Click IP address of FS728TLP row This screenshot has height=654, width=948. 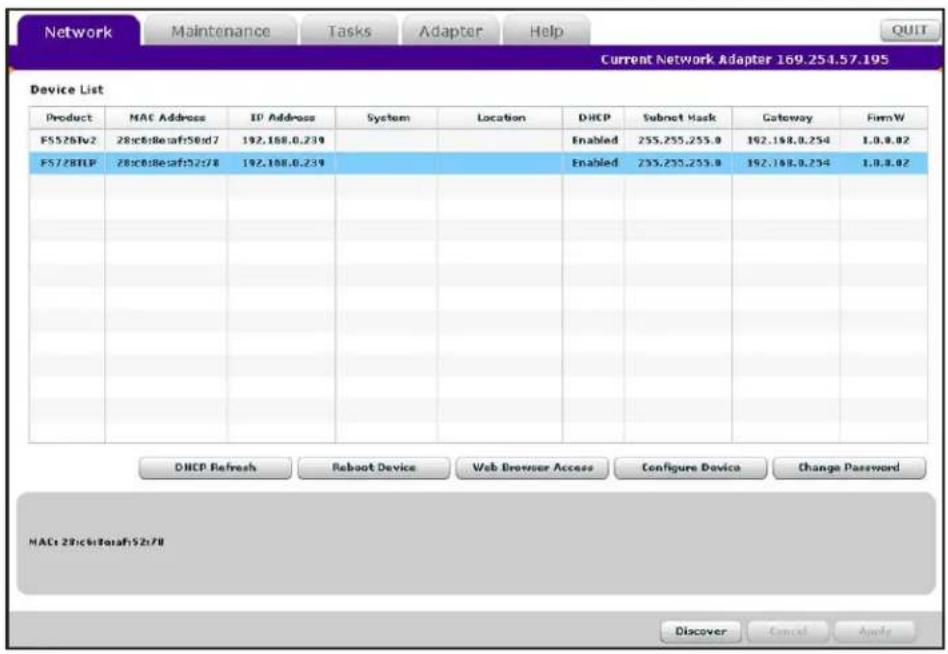coord(283,163)
